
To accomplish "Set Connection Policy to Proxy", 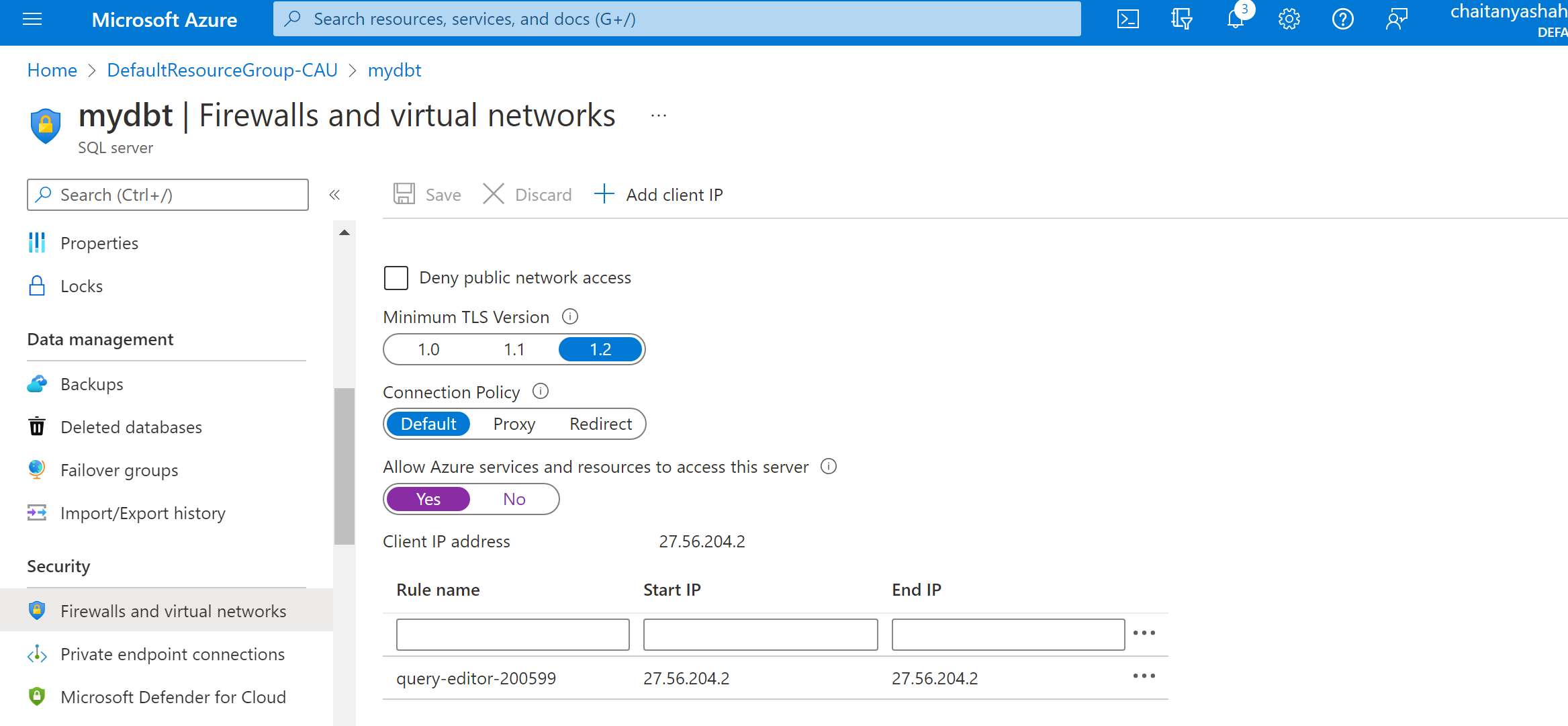I will [x=514, y=423].
